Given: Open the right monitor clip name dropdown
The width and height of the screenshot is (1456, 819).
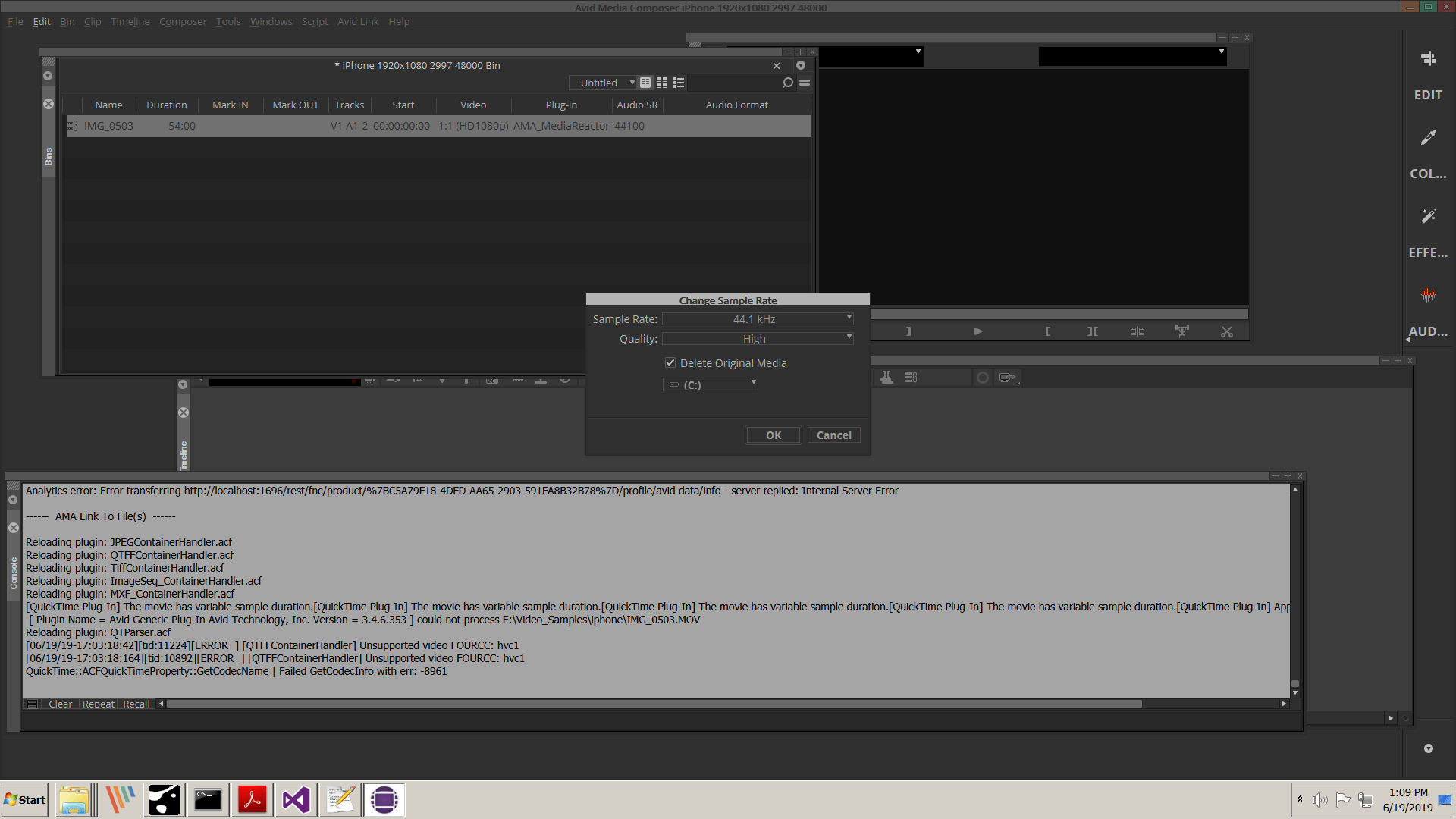Looking at the screenshot, I should click(x=1132, y=55).
